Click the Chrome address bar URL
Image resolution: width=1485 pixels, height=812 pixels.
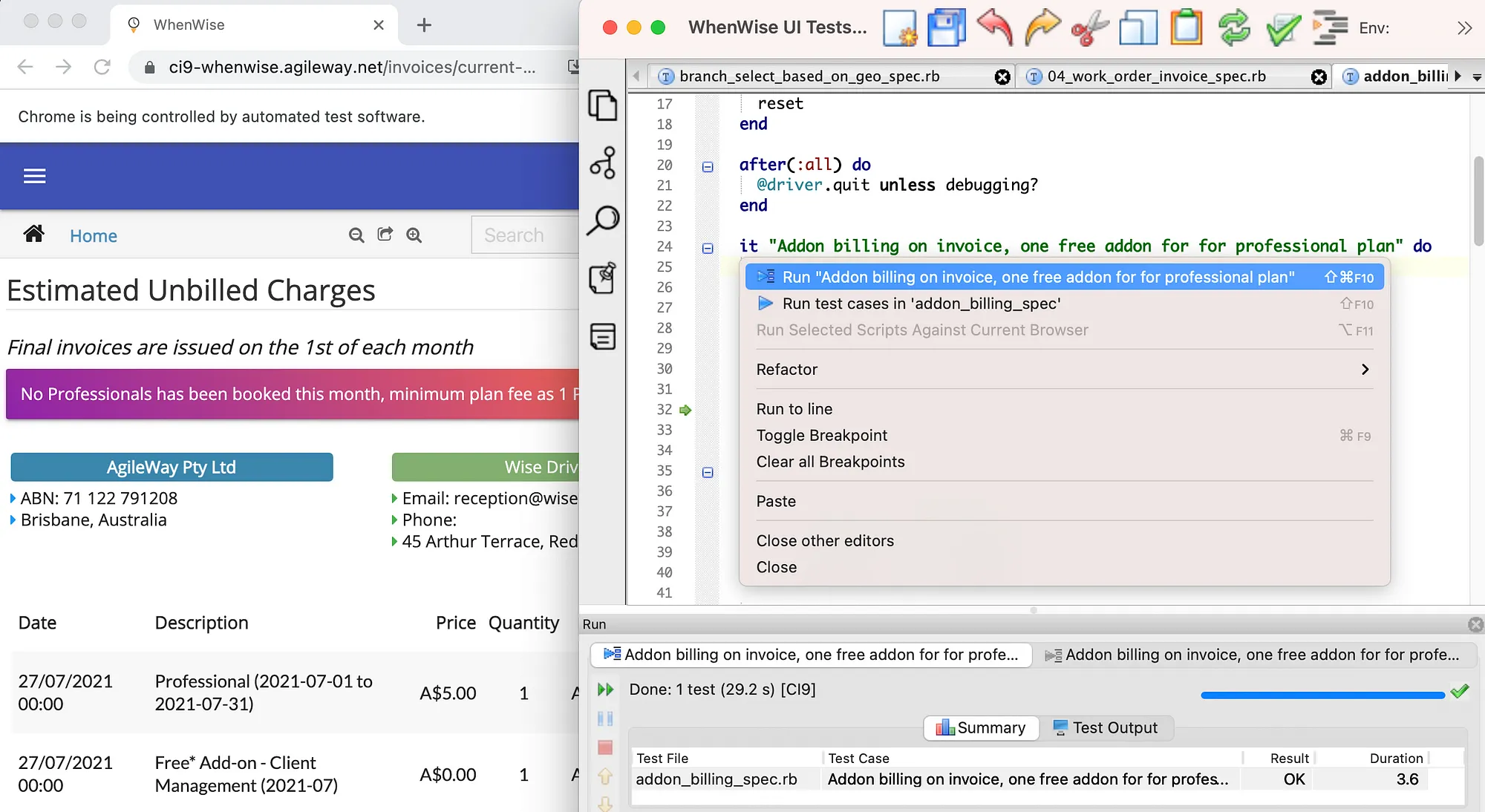pyautogui.click(x=352, y=67)
